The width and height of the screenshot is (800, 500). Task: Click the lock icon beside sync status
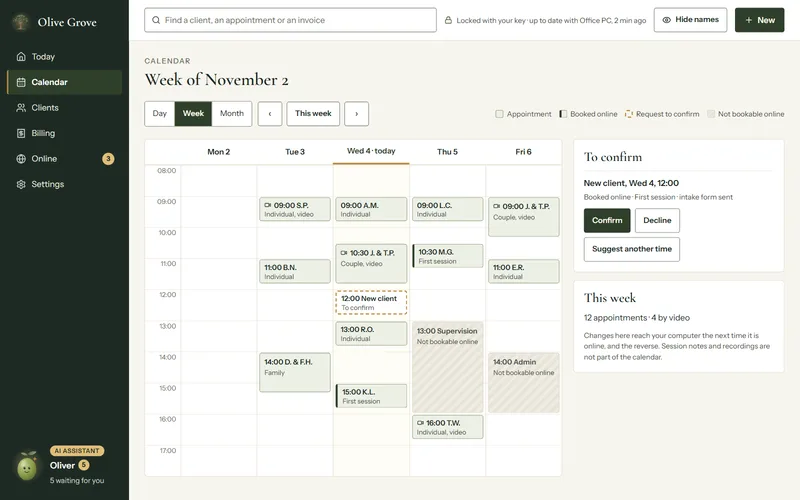[x=448, y=20]
